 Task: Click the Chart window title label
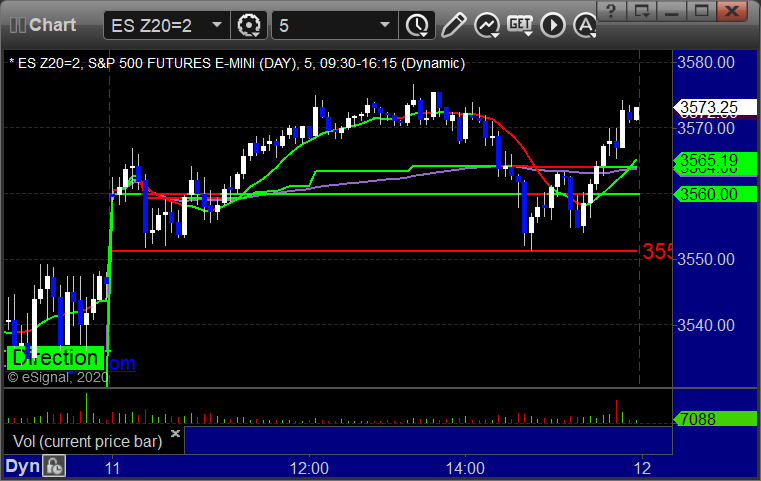[52, 25]
